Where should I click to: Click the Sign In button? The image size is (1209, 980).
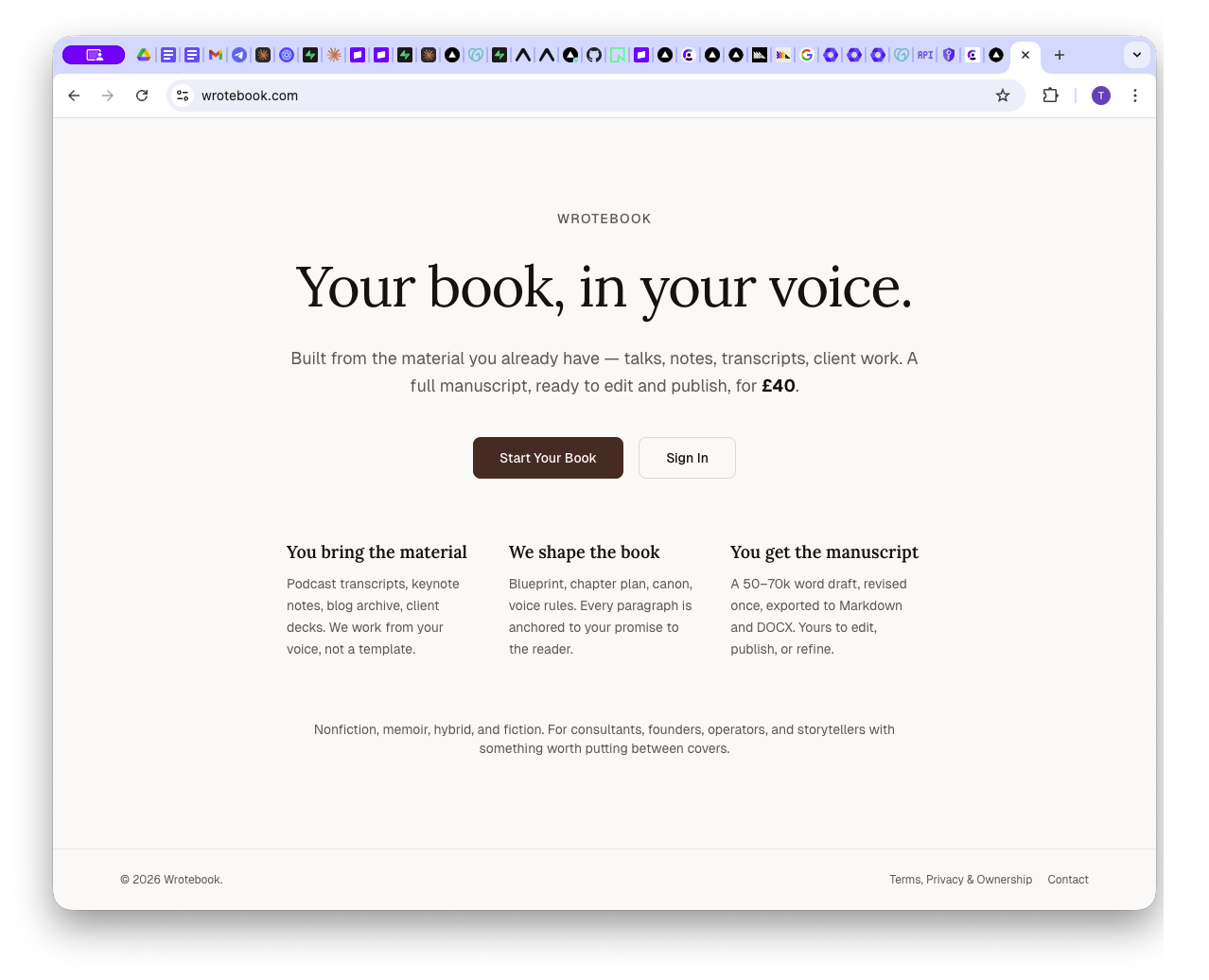point(687,458)
